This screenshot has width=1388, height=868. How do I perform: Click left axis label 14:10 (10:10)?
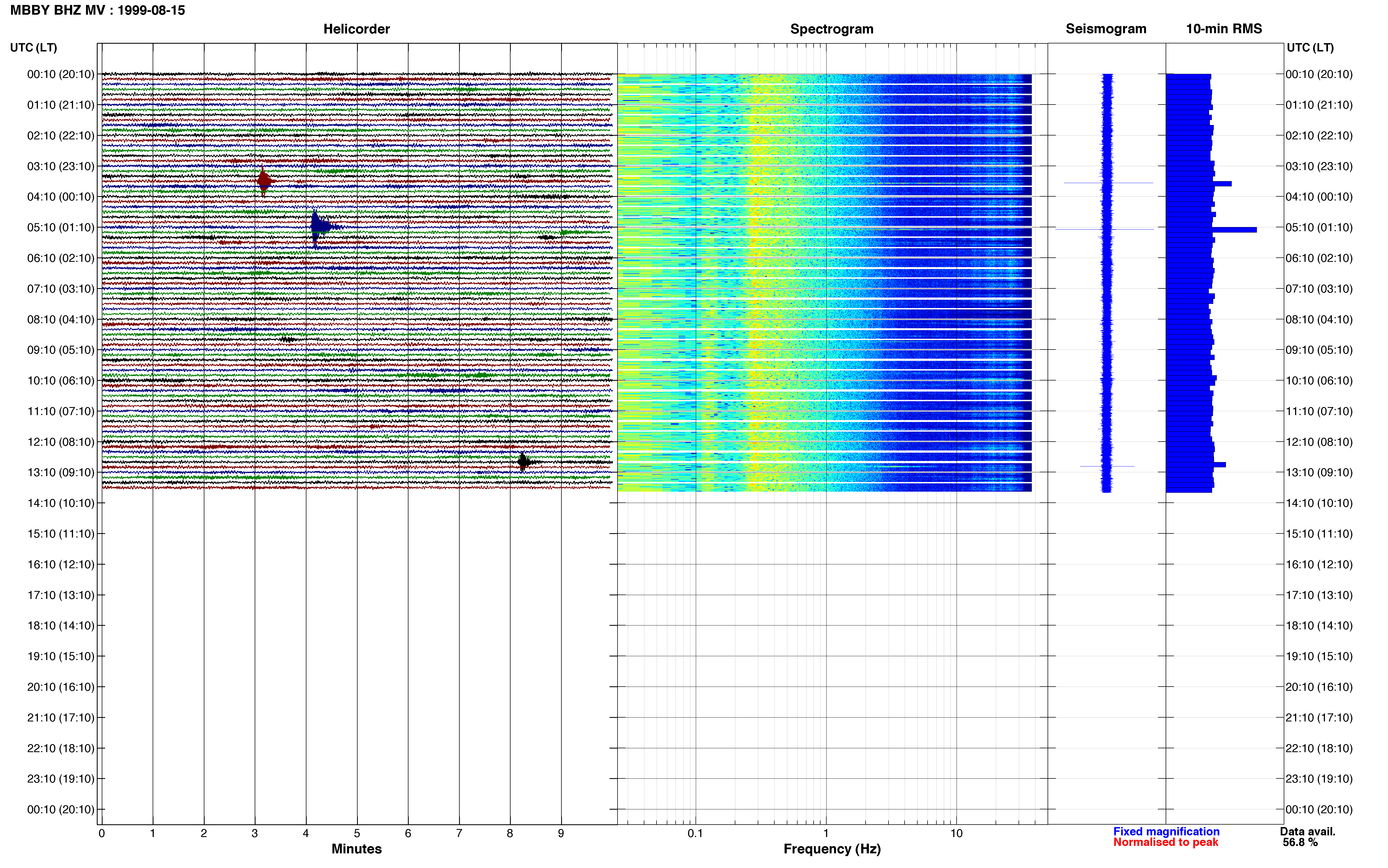[x=60, y=503]
